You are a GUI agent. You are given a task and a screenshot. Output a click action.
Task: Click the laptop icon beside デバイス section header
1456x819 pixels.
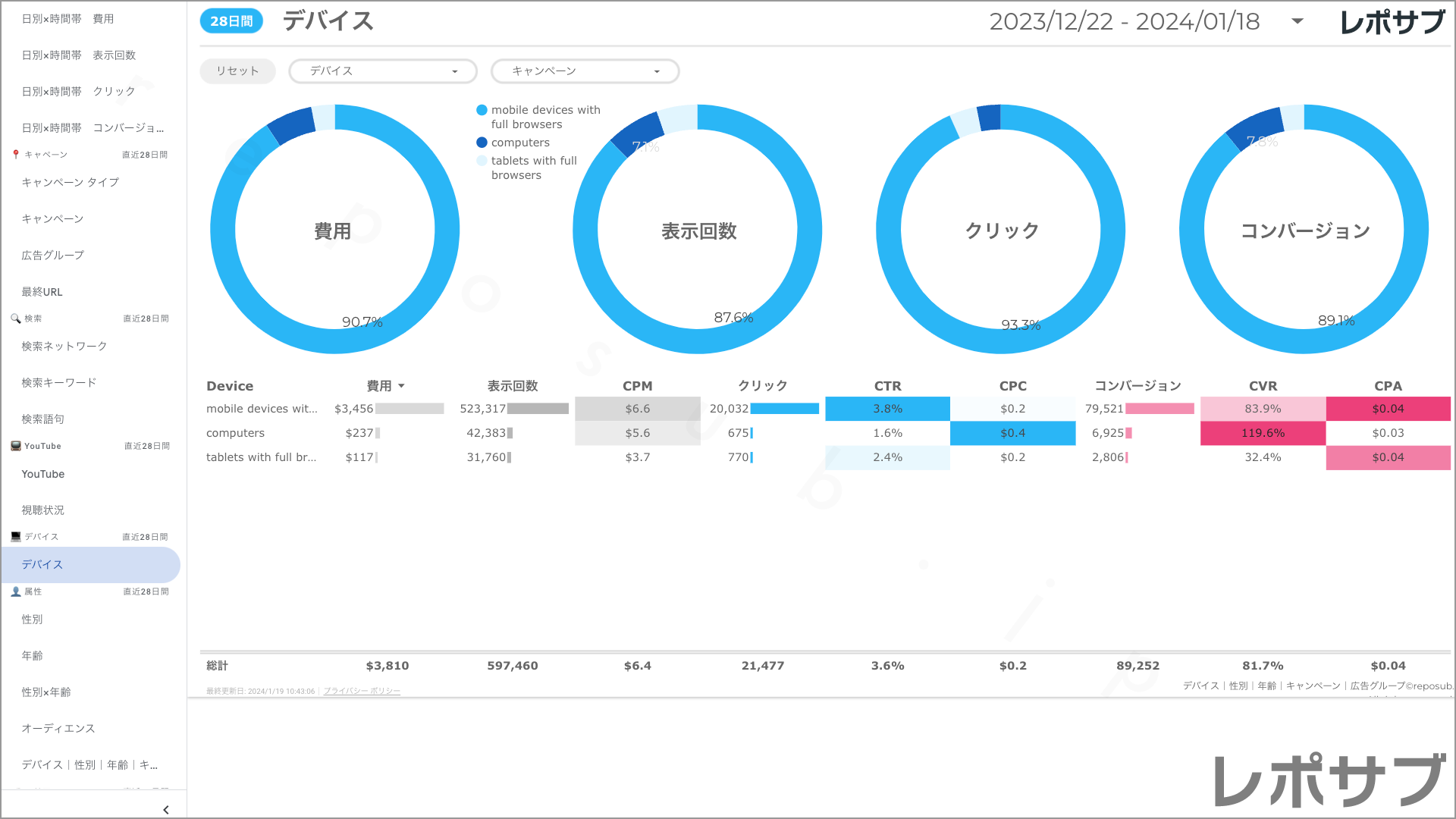16,537
